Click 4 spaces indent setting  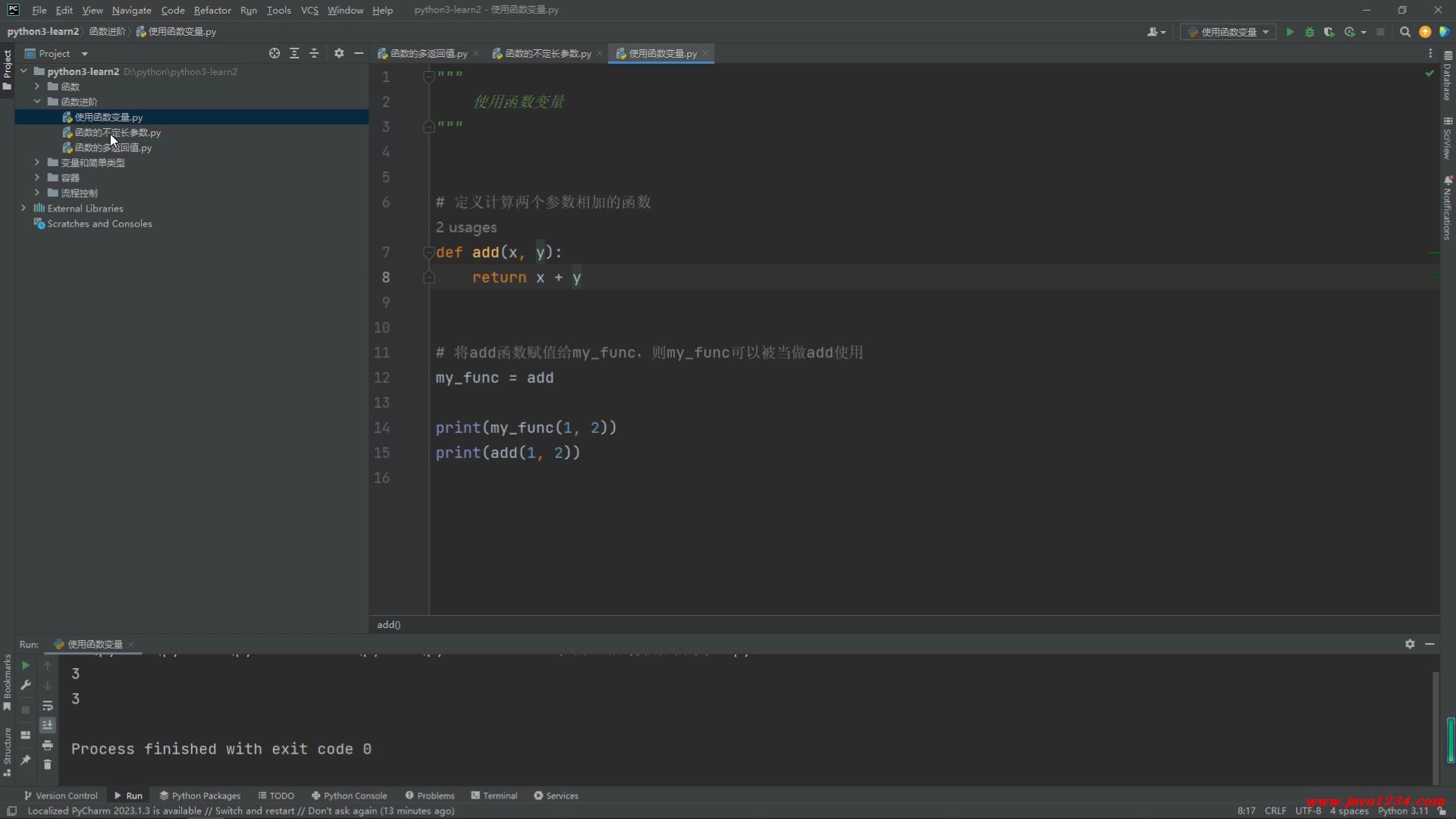pyautogui.click(x=1349, y=811)
